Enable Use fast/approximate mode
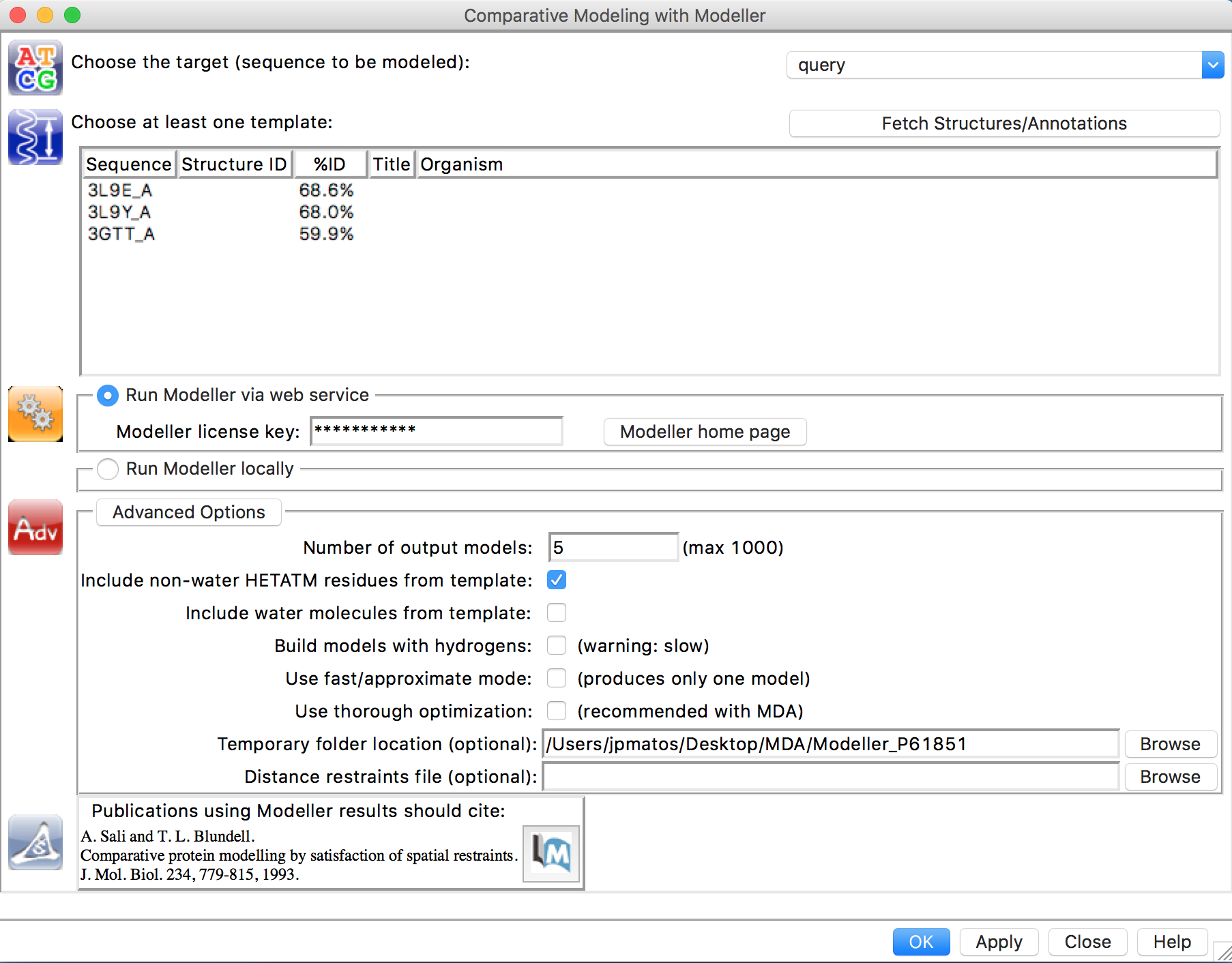 click(557, 679)
